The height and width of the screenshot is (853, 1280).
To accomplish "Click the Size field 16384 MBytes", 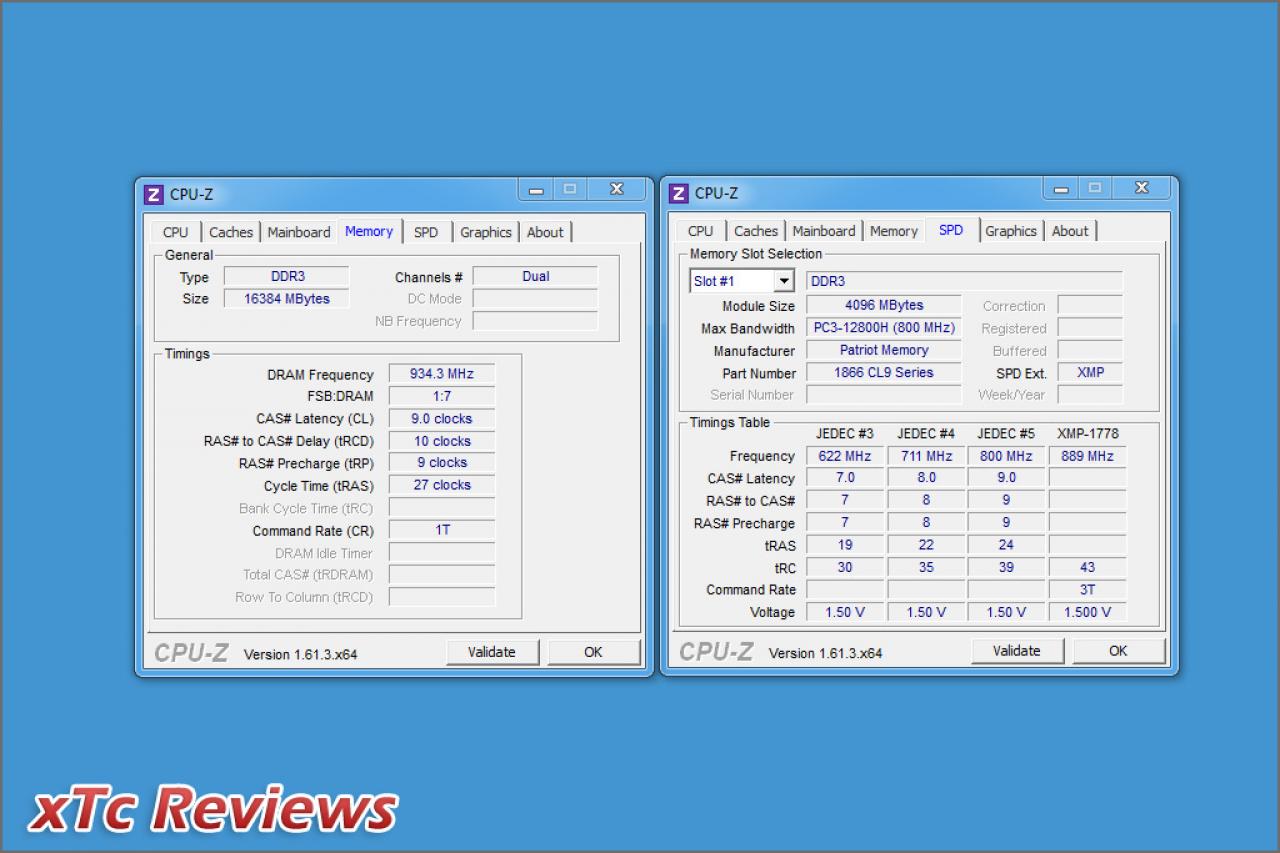I will point(286,299).
